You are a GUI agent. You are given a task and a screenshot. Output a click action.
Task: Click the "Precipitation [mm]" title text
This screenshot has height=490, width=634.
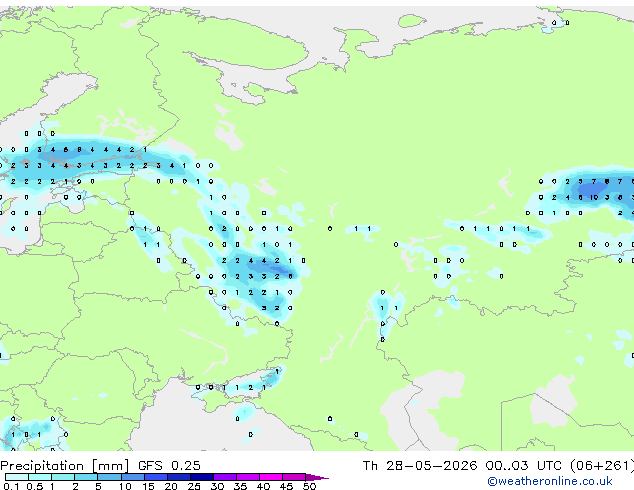pos(64,466)
